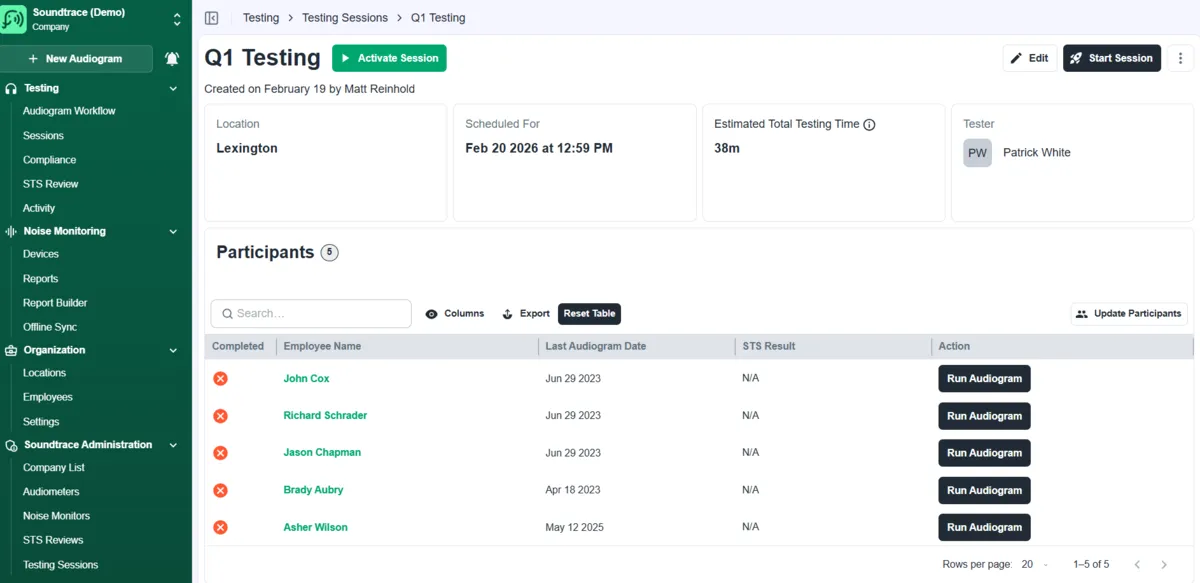
Task: Click the PW tester avatar
Action: (x=977, y=153)
